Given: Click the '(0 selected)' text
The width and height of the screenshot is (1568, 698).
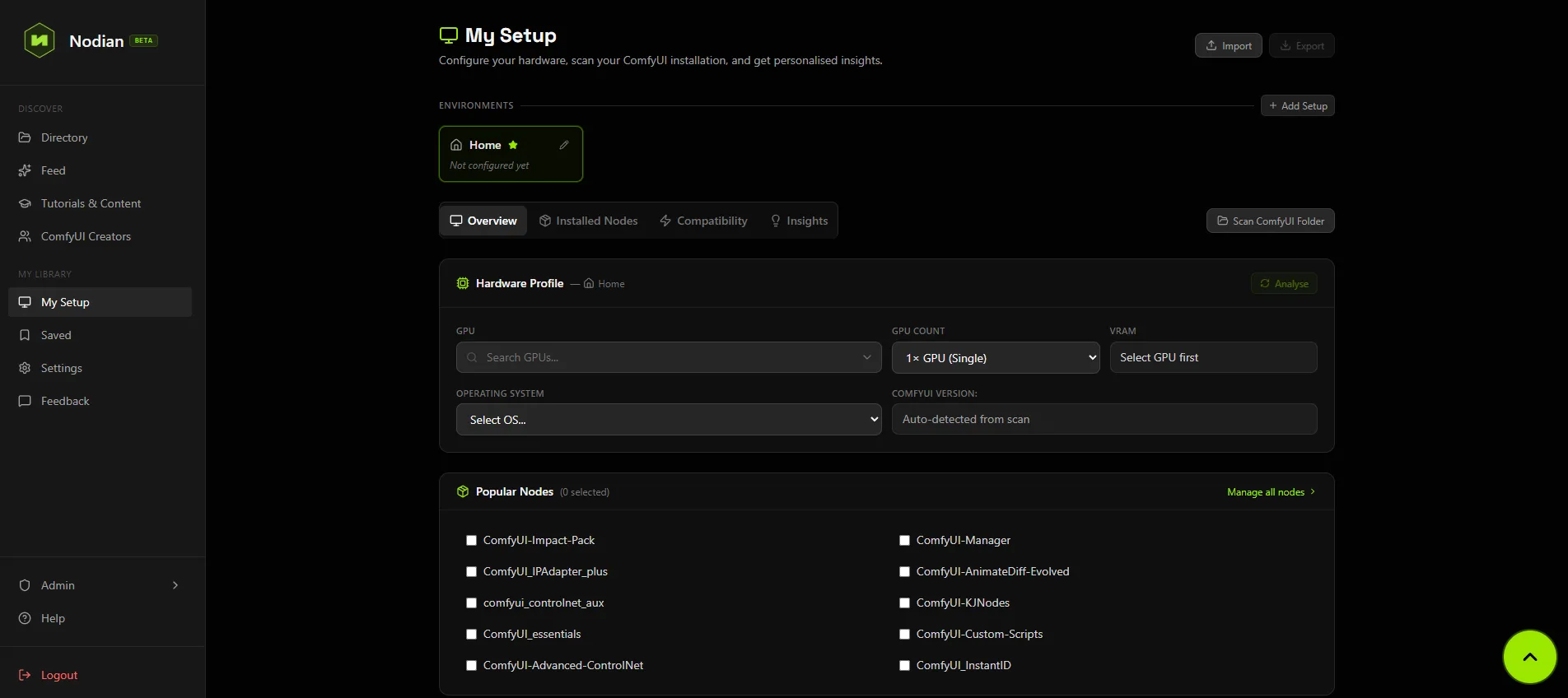Looking at the screenshot, I should [585, 492].
